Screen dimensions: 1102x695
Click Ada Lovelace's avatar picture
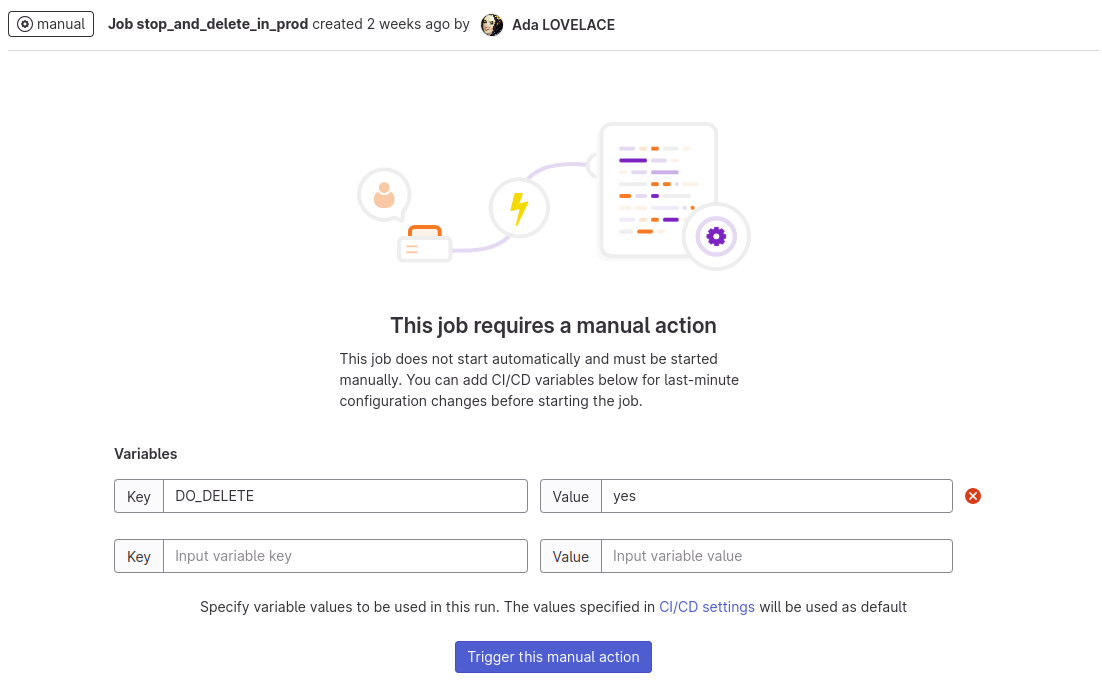[x=492, y=25]
